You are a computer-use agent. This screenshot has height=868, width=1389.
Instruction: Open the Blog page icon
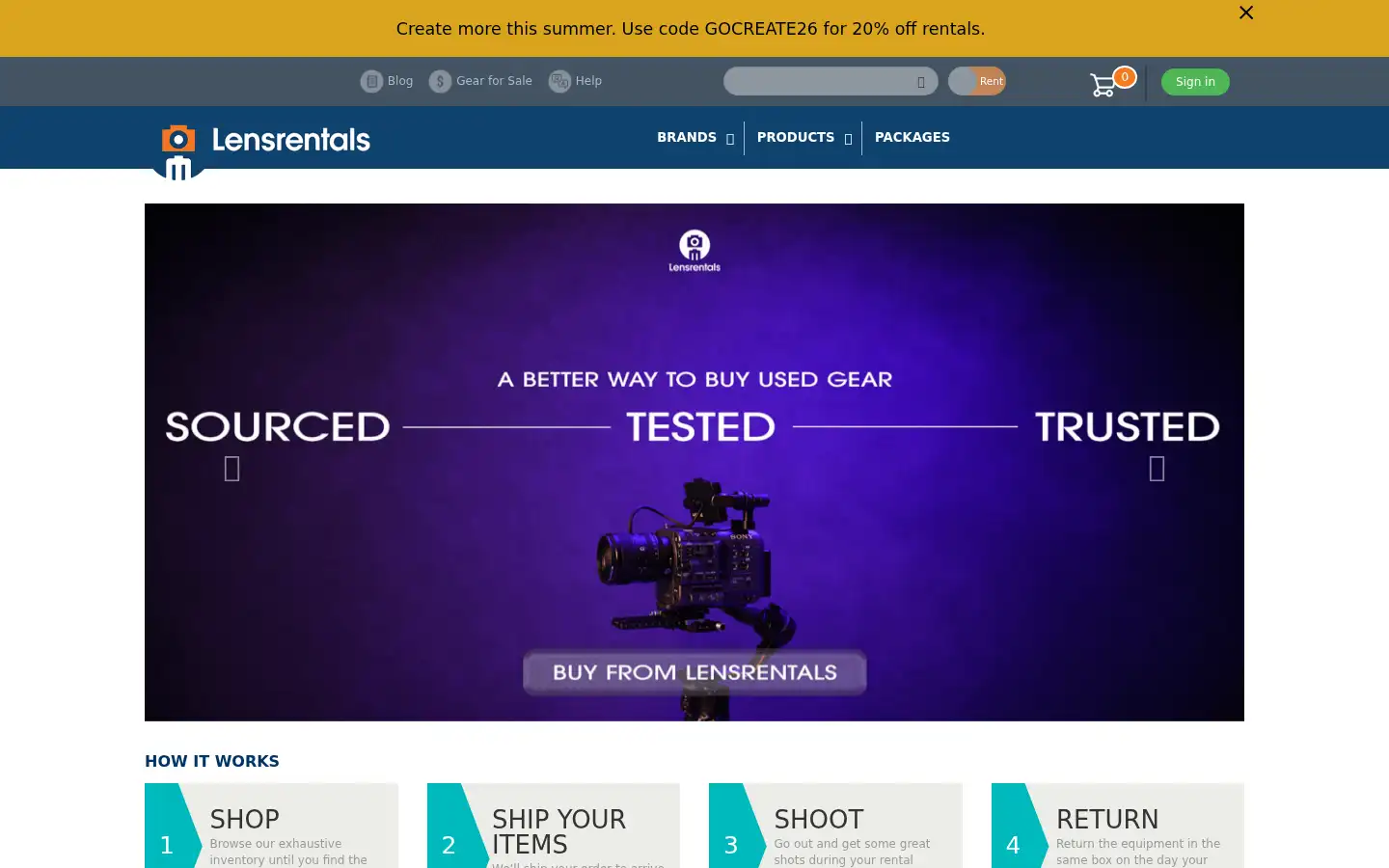371,82
